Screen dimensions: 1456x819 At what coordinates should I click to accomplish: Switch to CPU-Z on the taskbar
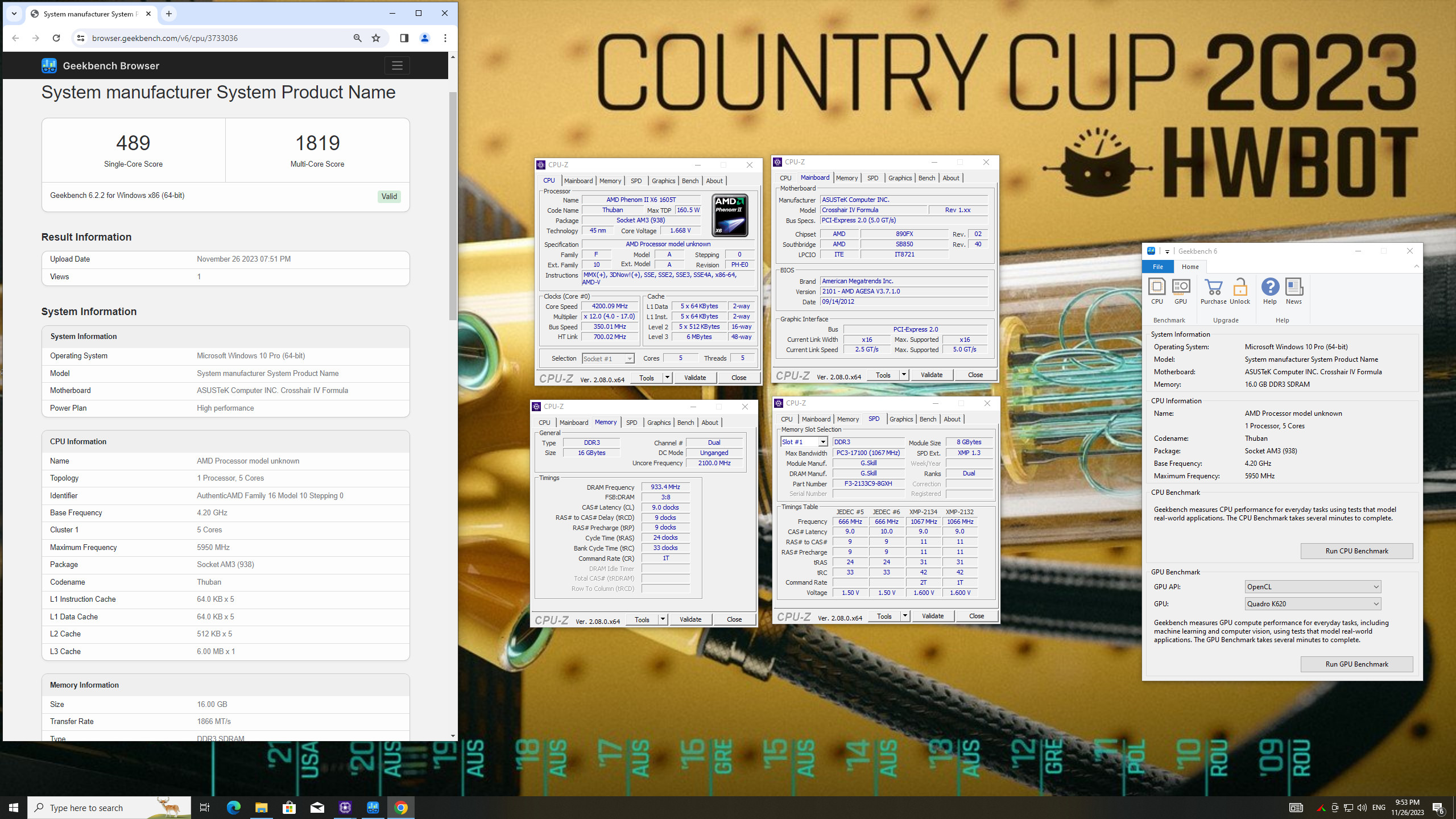(345, 808)
